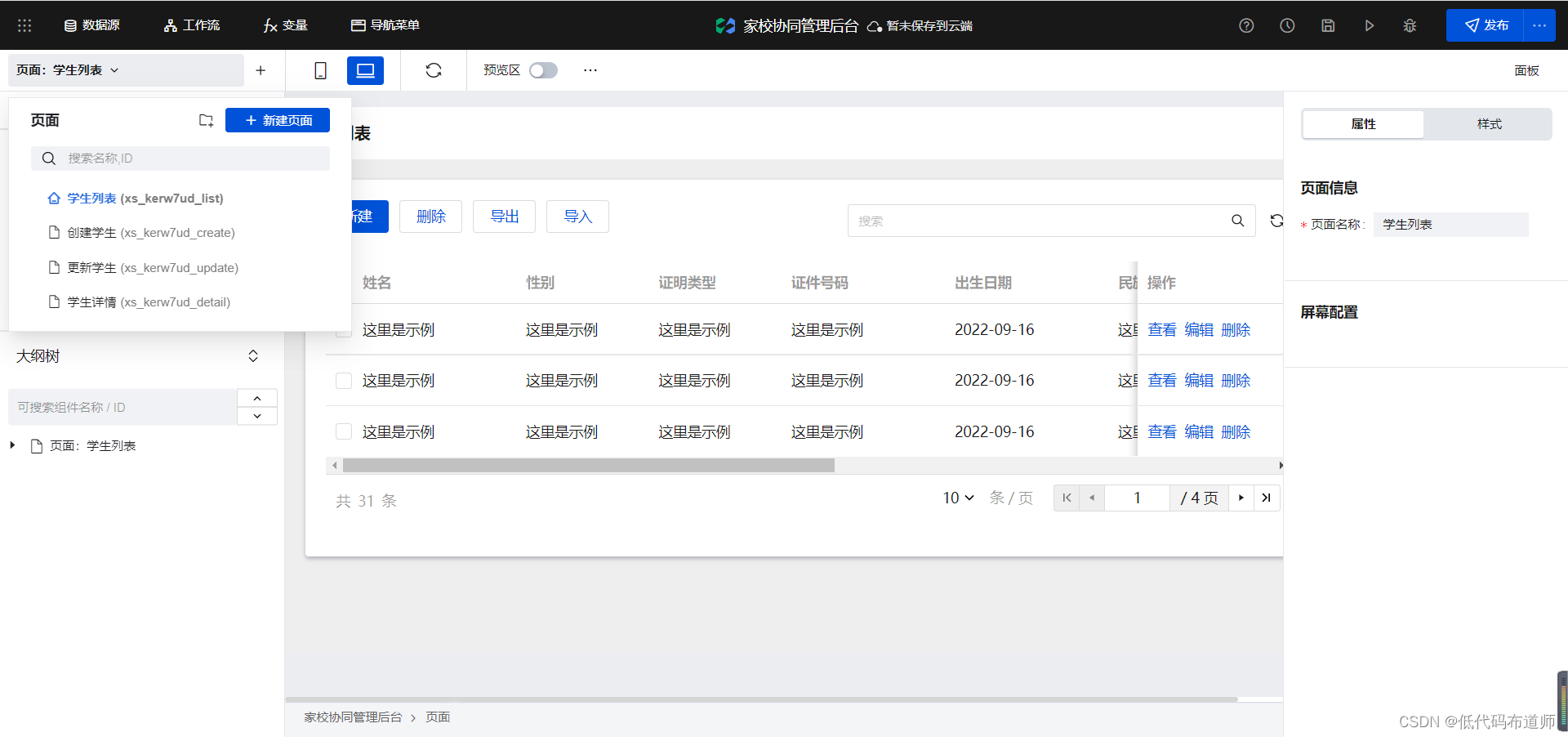Expand the 页面: 学生列表 tree node
This screenshot has height=737, width=1568.
(12, 445)
